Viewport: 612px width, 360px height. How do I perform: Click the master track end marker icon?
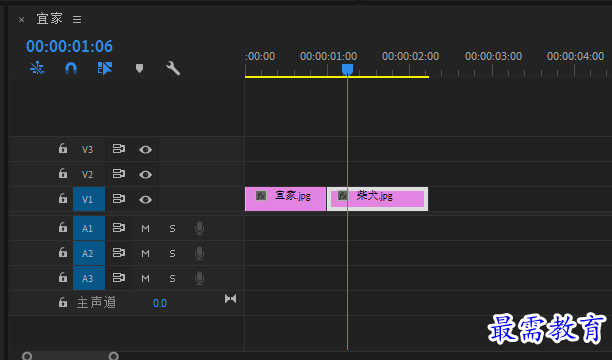pos(230,299)
